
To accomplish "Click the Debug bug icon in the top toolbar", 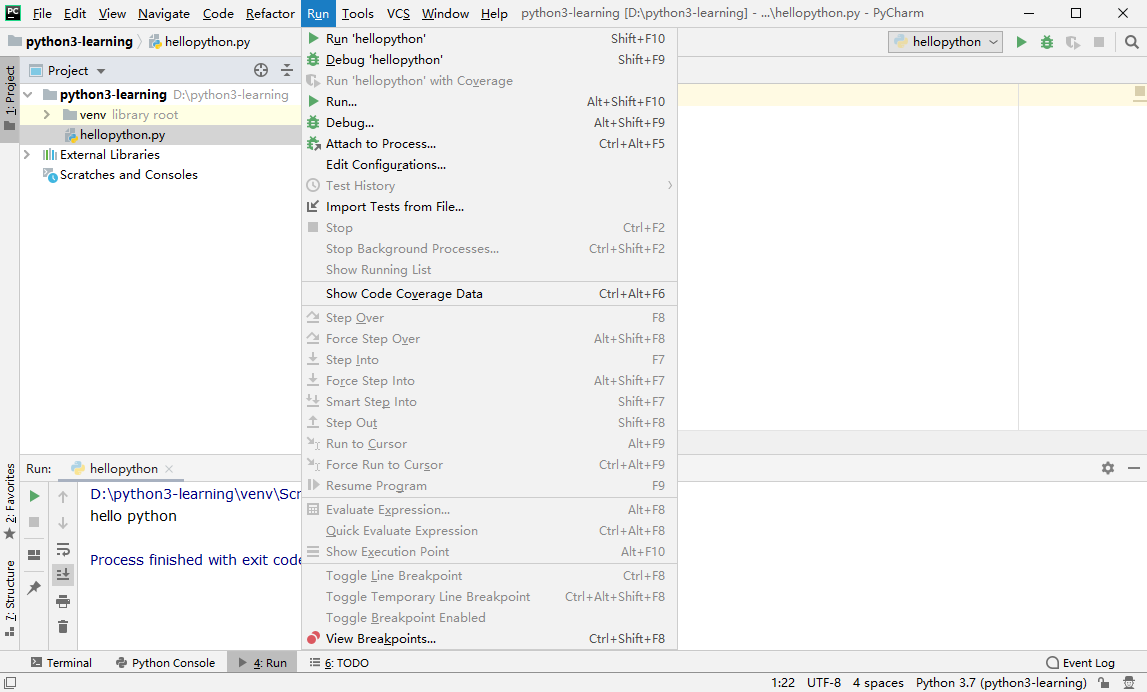I will click(x=1047, y=42).
